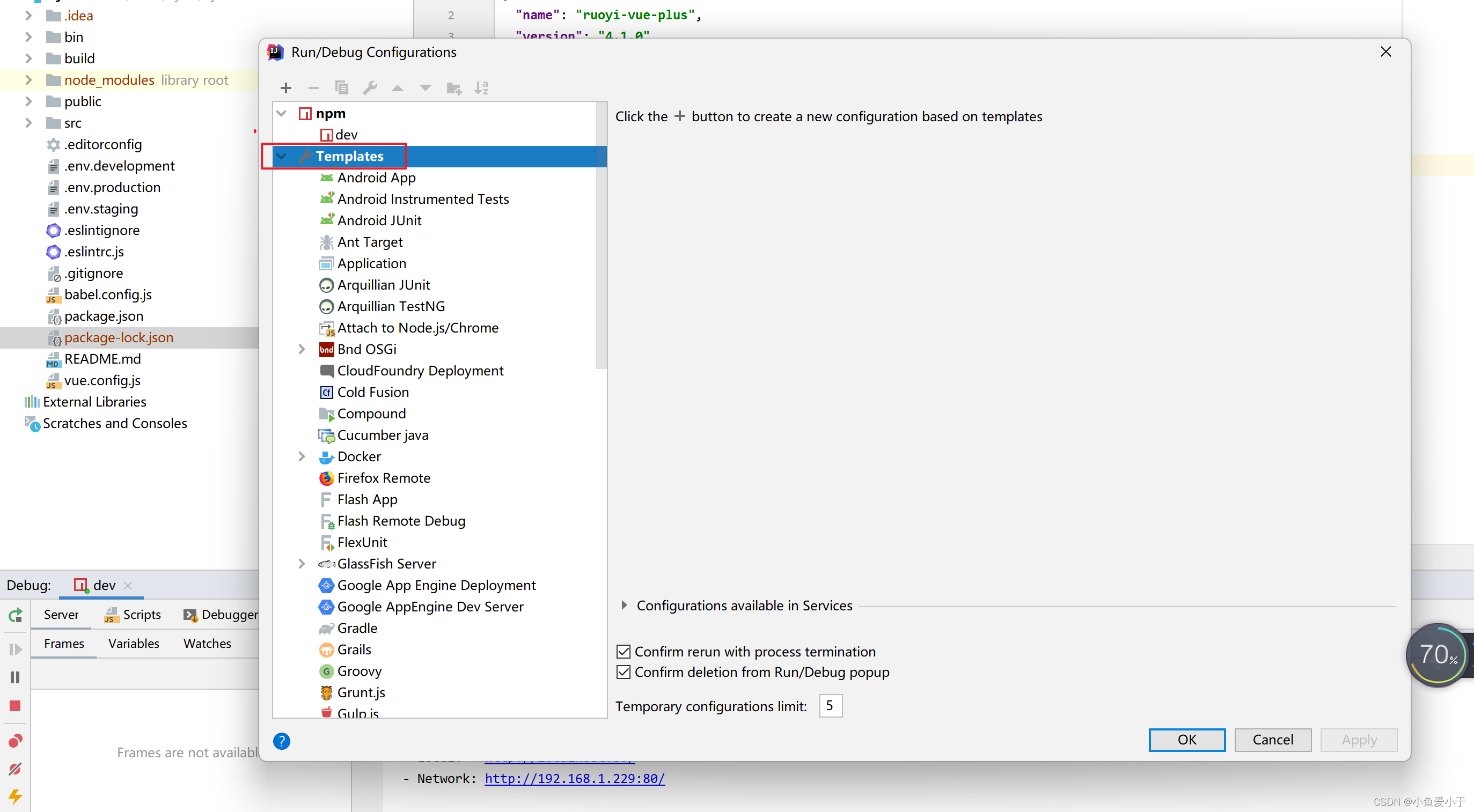1474x812 pixels.
Task: Click the Pause Program icon in Debug panel
Action: (16, 677)
